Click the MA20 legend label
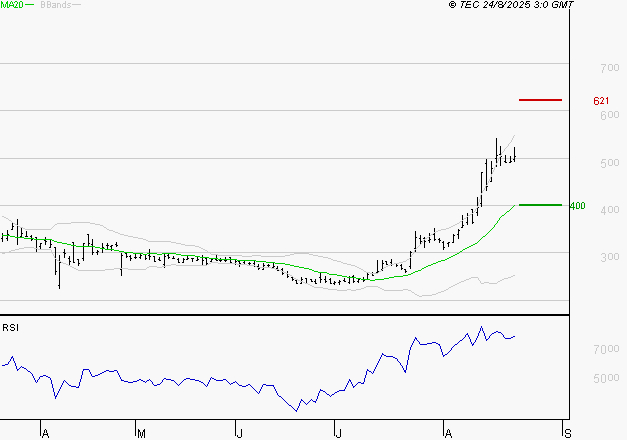 (x=11, y=5)
